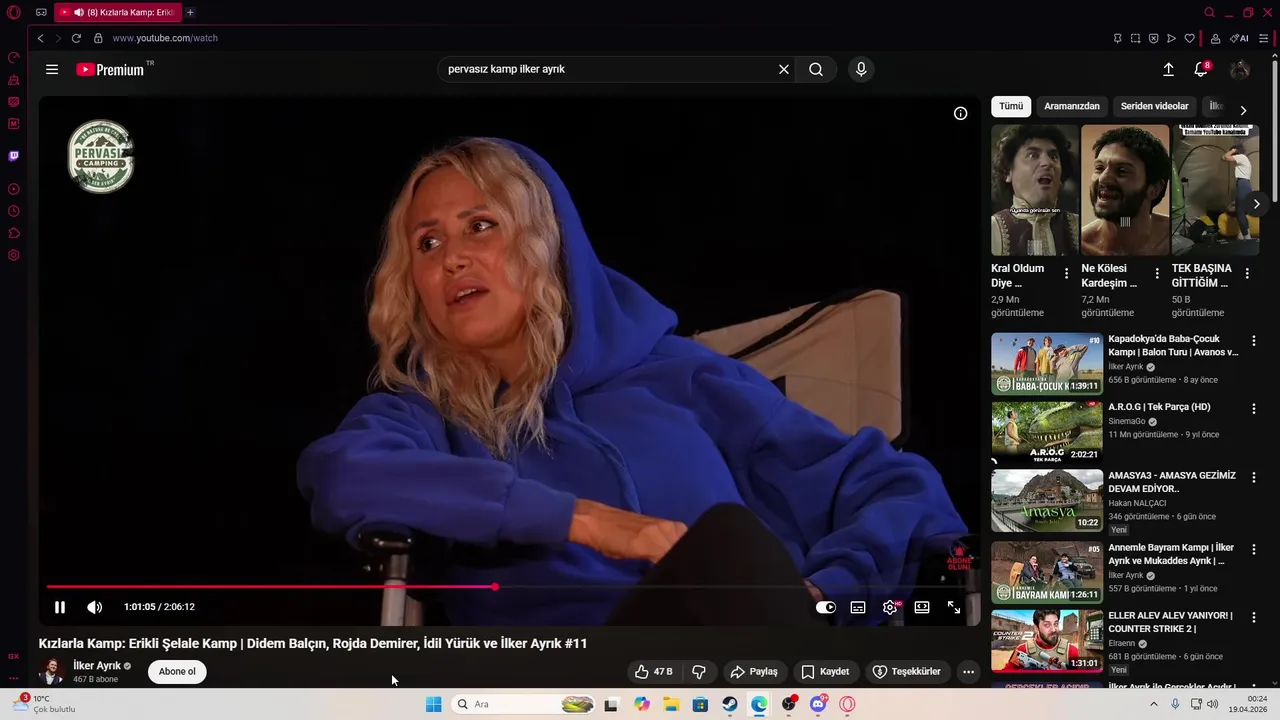Open the browser AI assistant button
Image resolution: width=1280 pixels, height=720 pixels.
pyautogui.click(x=1240, y=38)
